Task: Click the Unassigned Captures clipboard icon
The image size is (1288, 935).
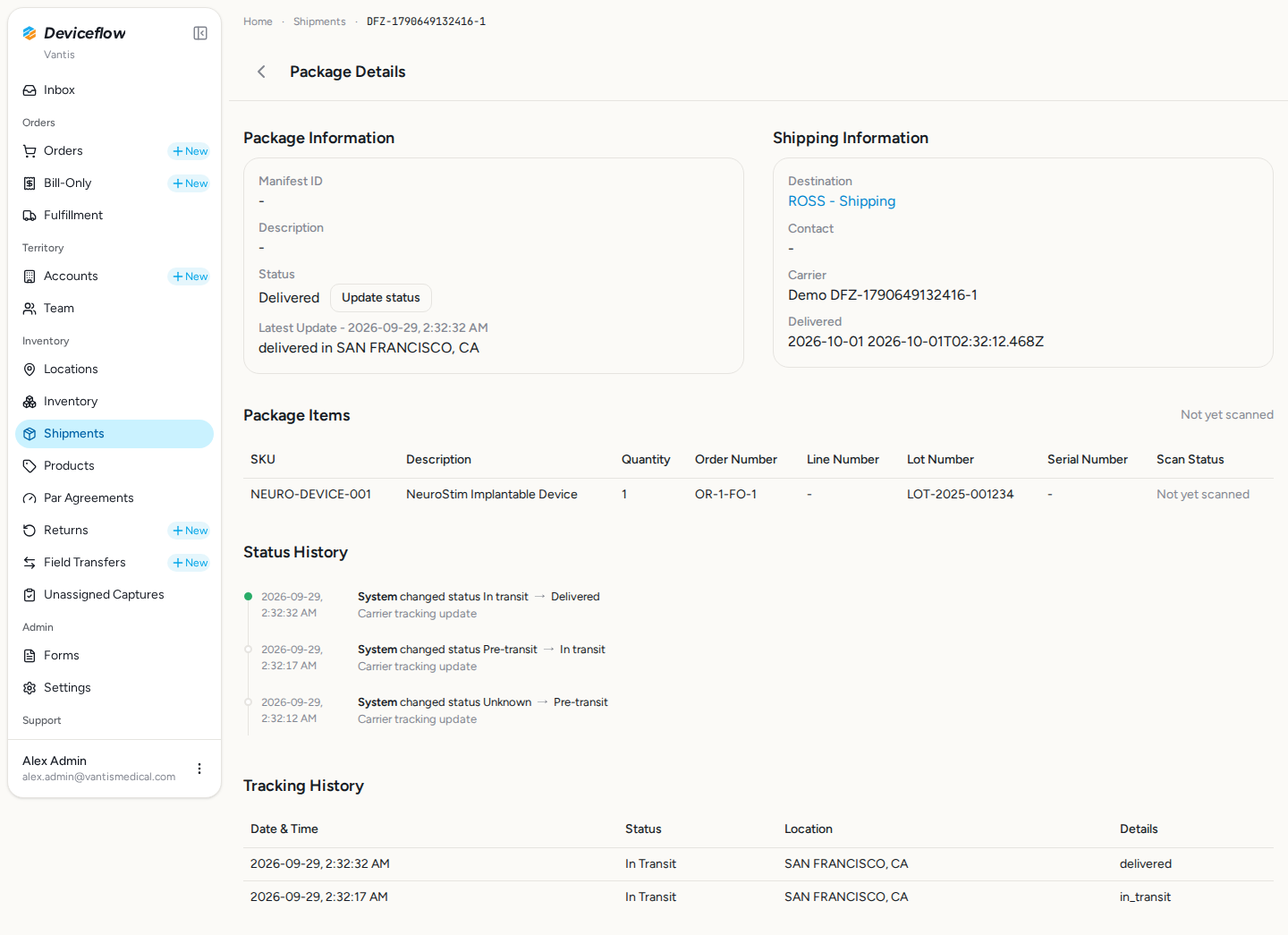Action: (30, 595)
